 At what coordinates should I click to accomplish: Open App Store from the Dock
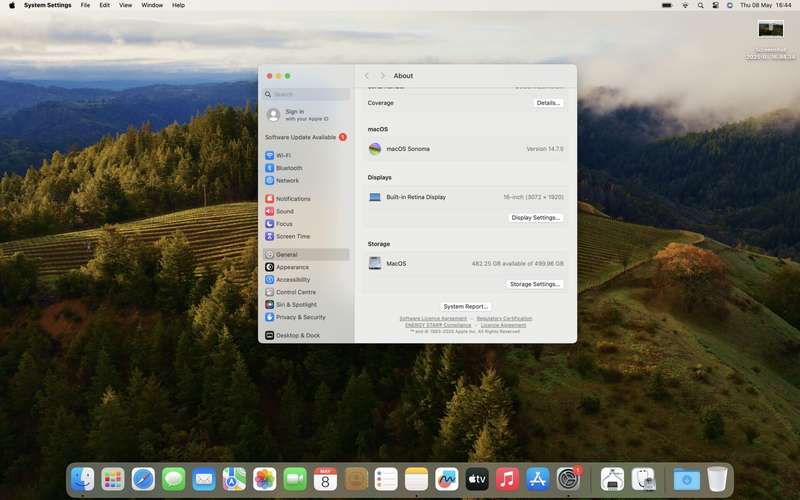(538, 480)
